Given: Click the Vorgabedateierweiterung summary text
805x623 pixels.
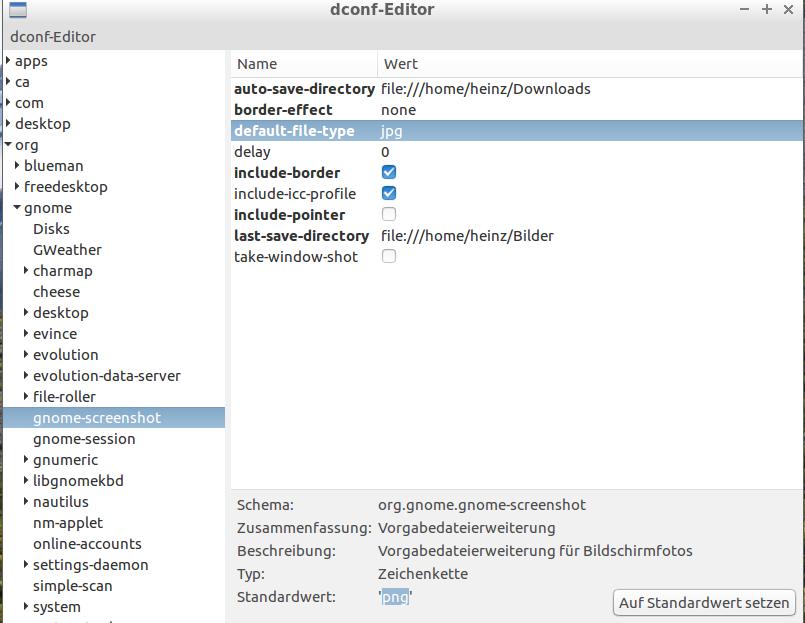Looking at the screenshot, I should (x=466, y=528).
